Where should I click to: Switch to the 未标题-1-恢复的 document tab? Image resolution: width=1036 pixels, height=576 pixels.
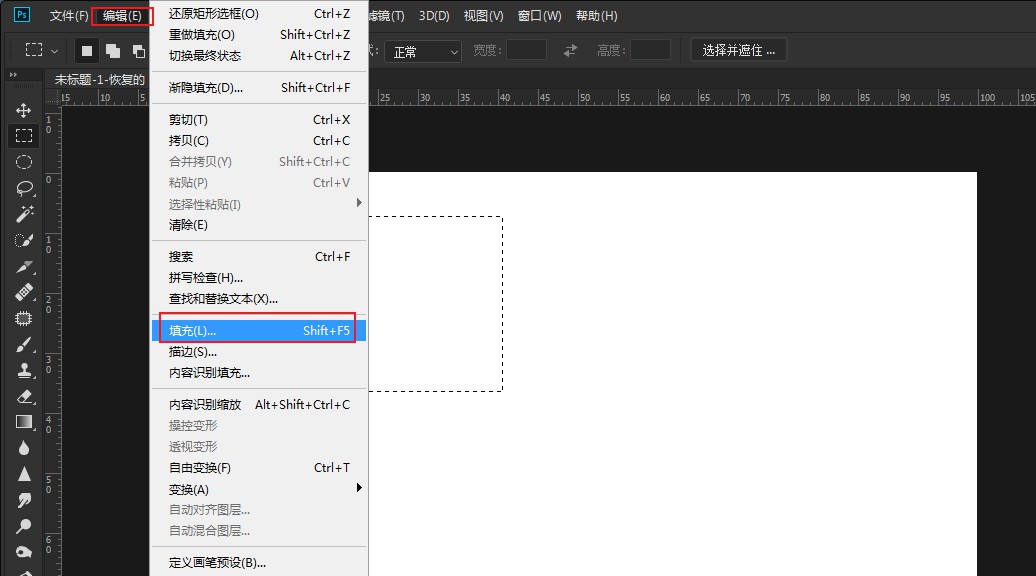click(99, 79)
